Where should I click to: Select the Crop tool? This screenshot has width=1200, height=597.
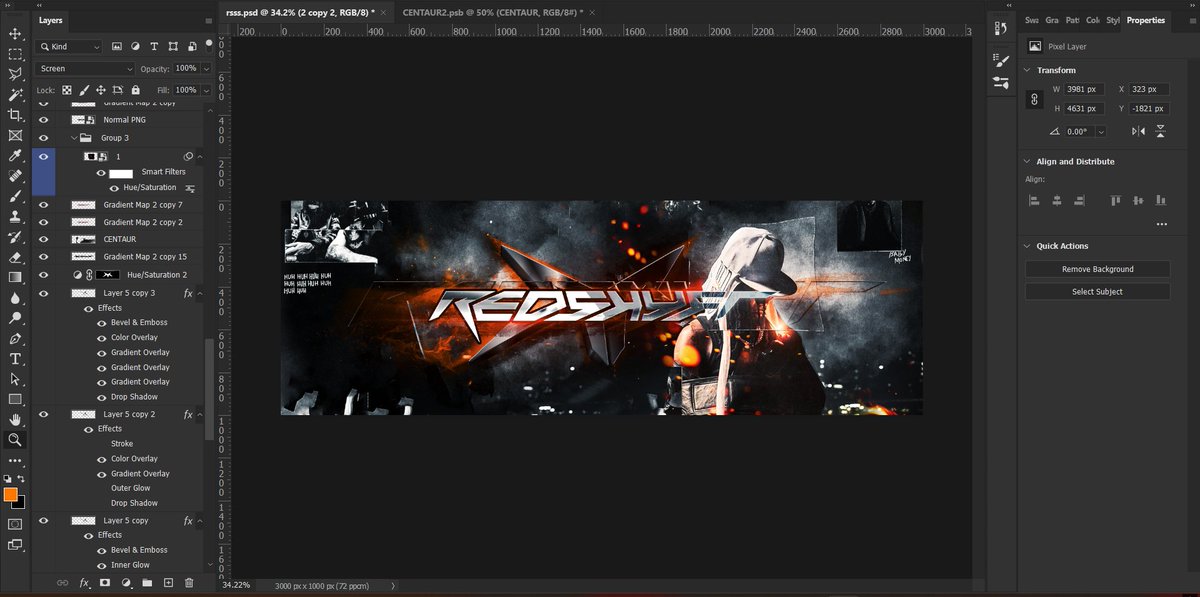click(15, 115)
